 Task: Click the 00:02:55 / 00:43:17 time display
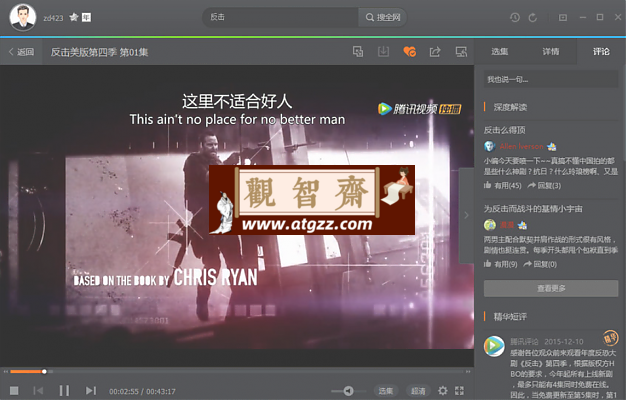coord(142,391)
